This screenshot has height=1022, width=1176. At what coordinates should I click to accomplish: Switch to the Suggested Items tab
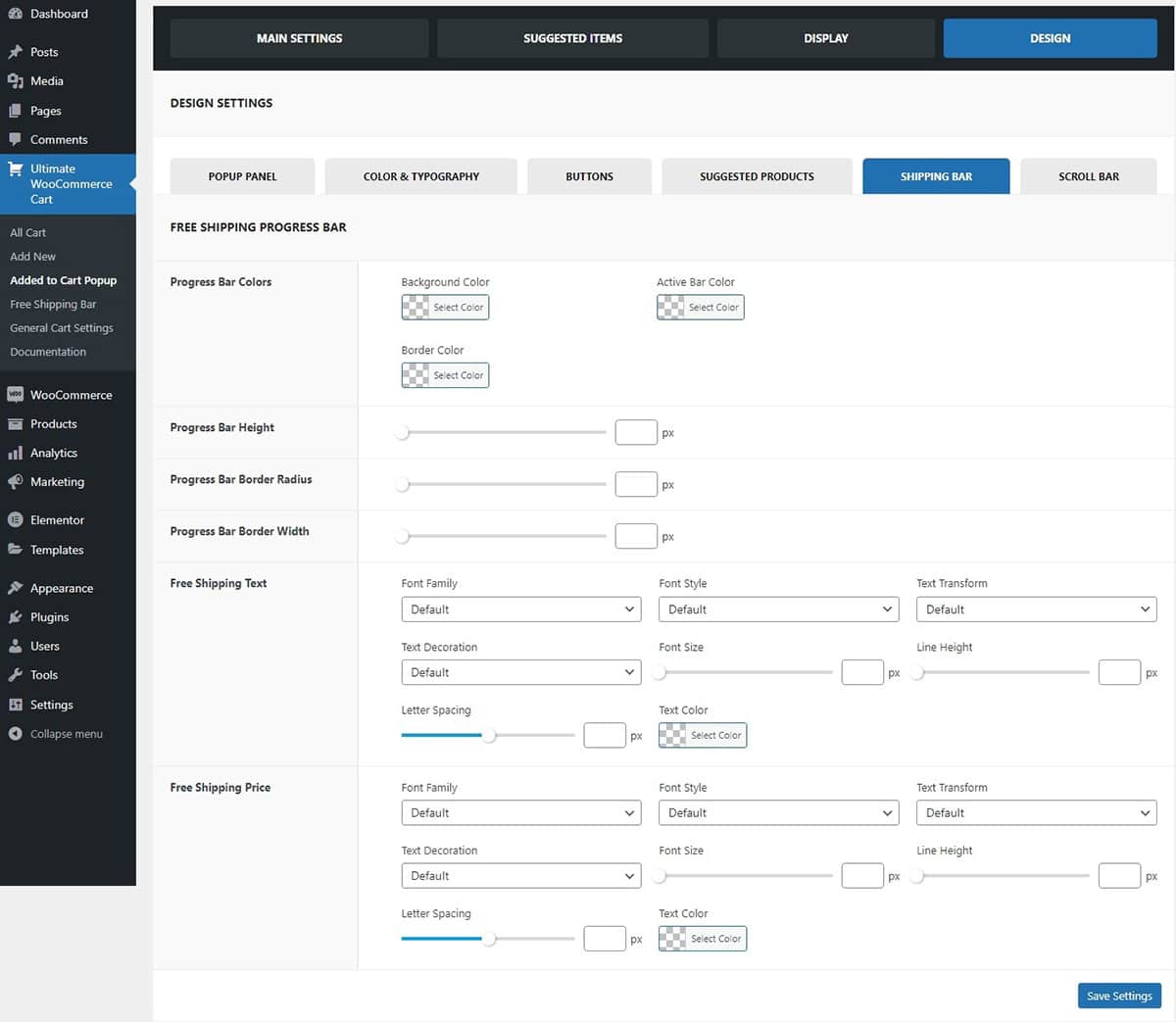tap(572, 38)
